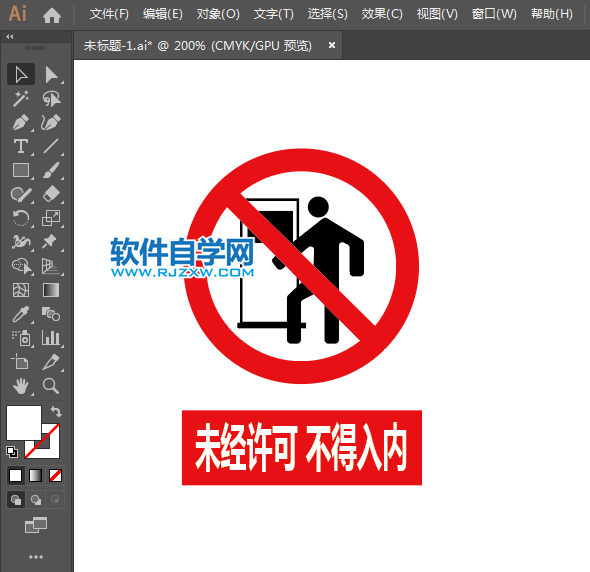Select the Mesh tool
Screen dimensions: 590x572
click(x=21, y=290)
